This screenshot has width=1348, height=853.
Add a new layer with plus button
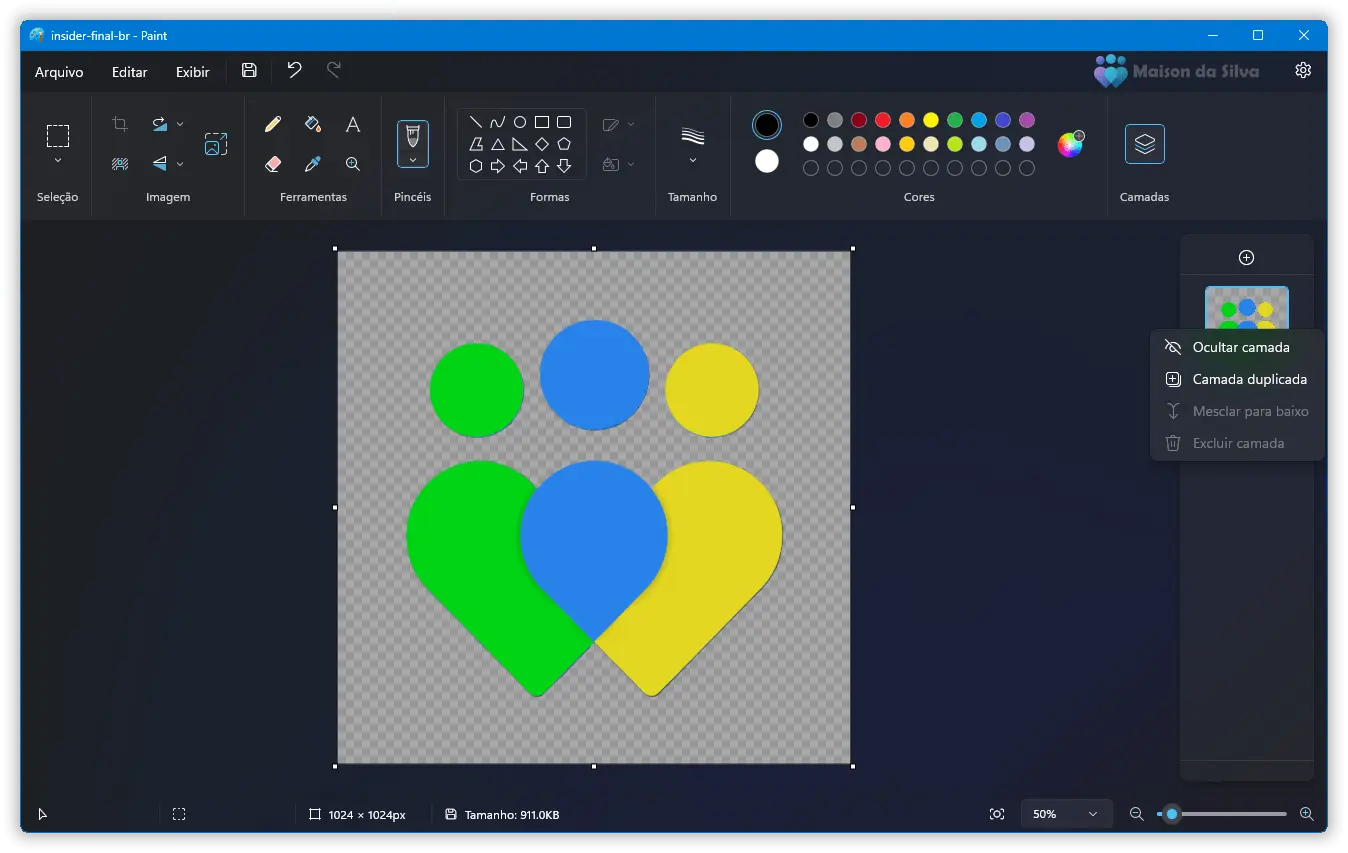[1246, 258]
